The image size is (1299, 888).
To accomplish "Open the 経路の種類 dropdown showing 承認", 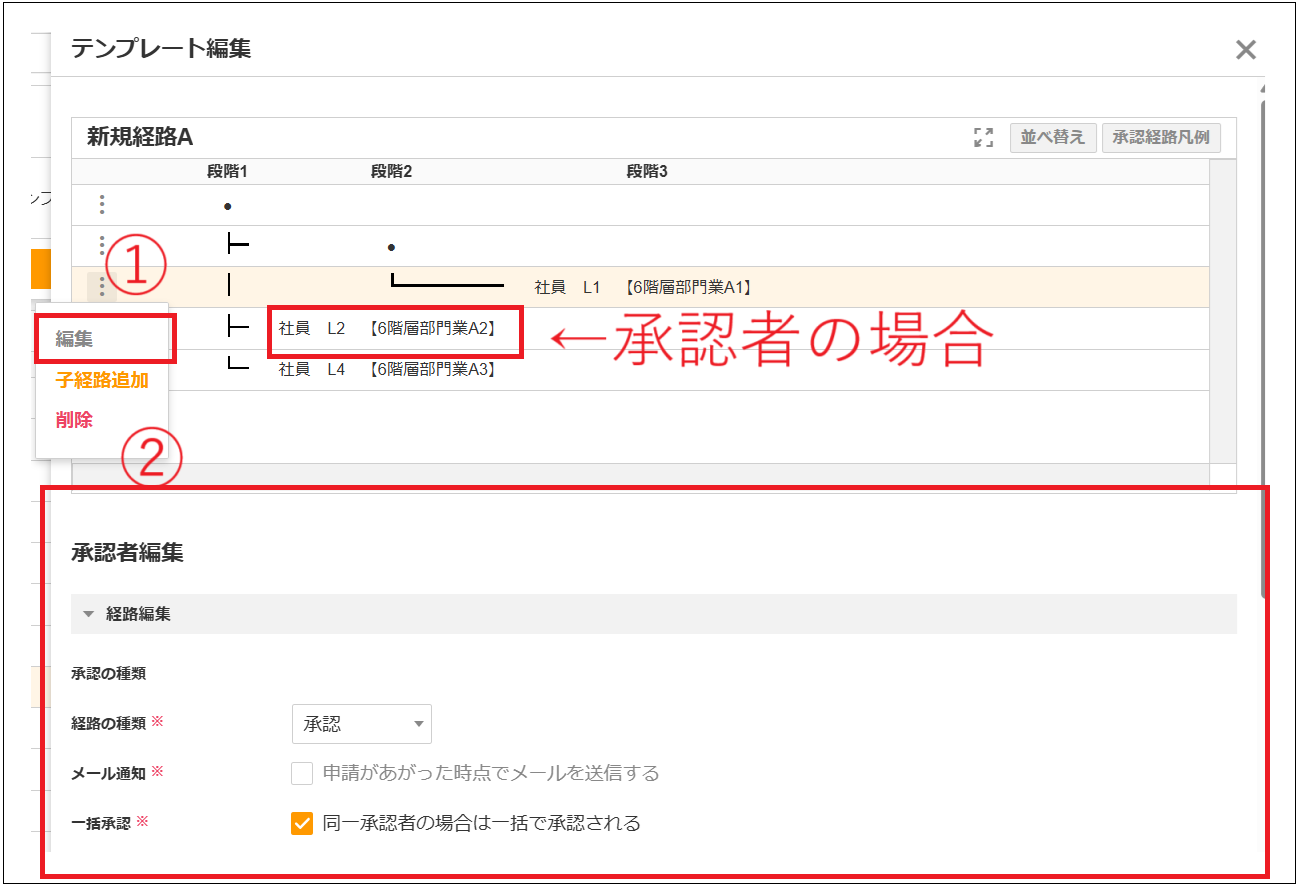I will tap(361, 724).
